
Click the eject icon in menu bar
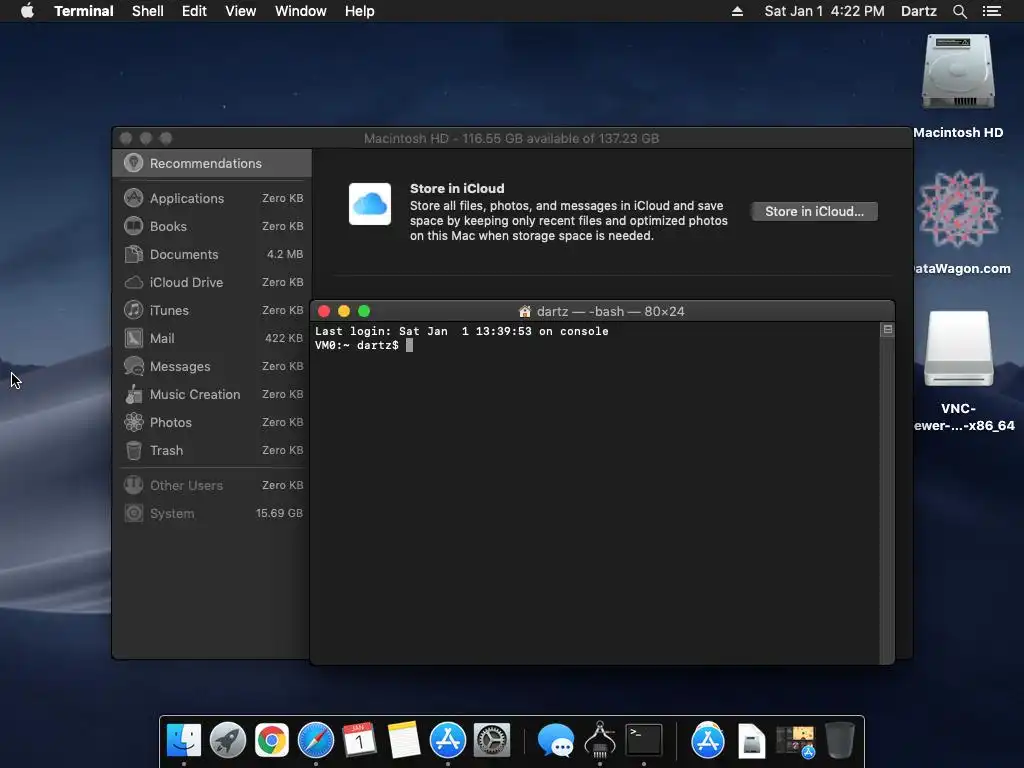[737, 11]
